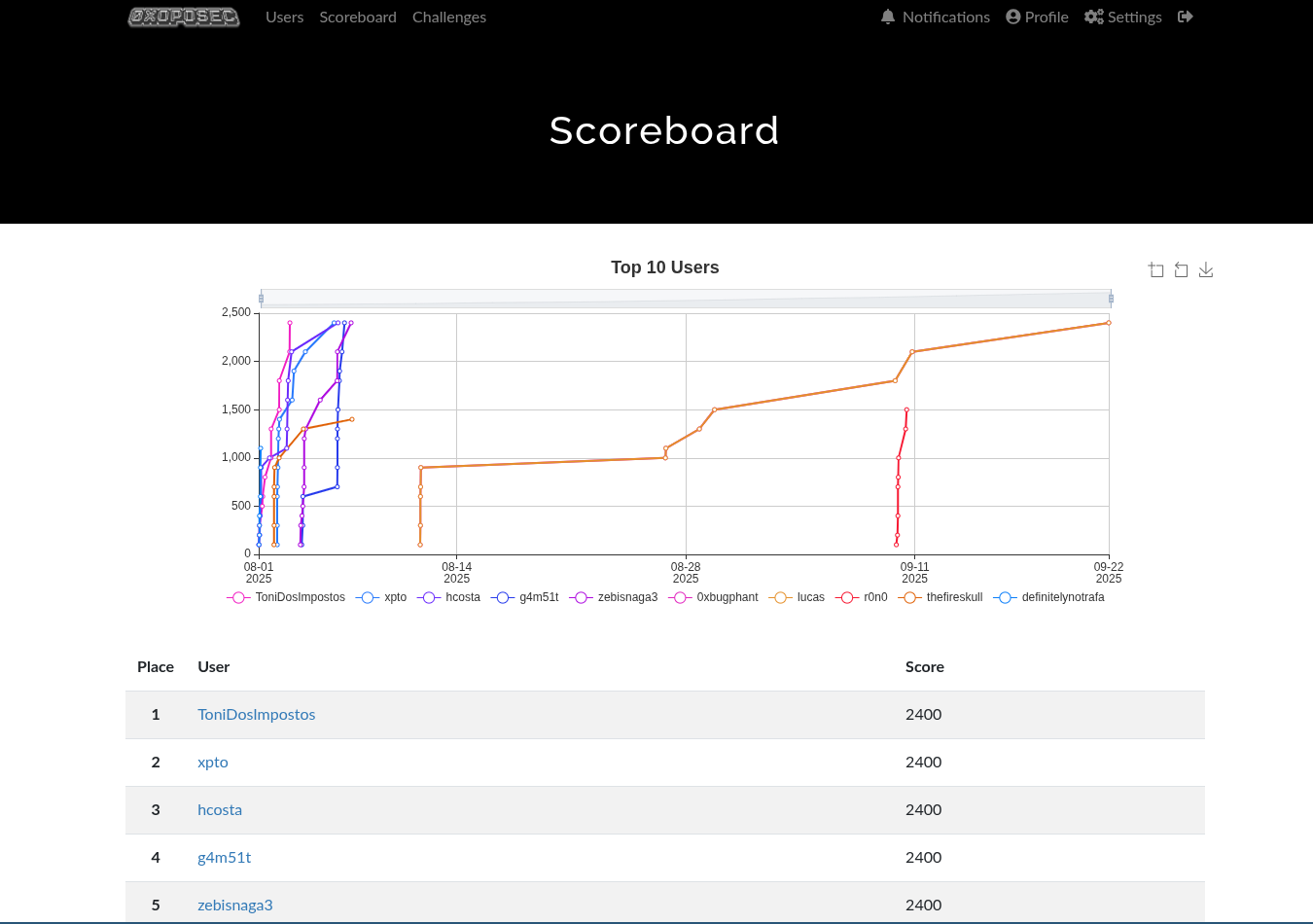Click the 0xOPOSEC logo
The image size is (1313, 924).
184,18
